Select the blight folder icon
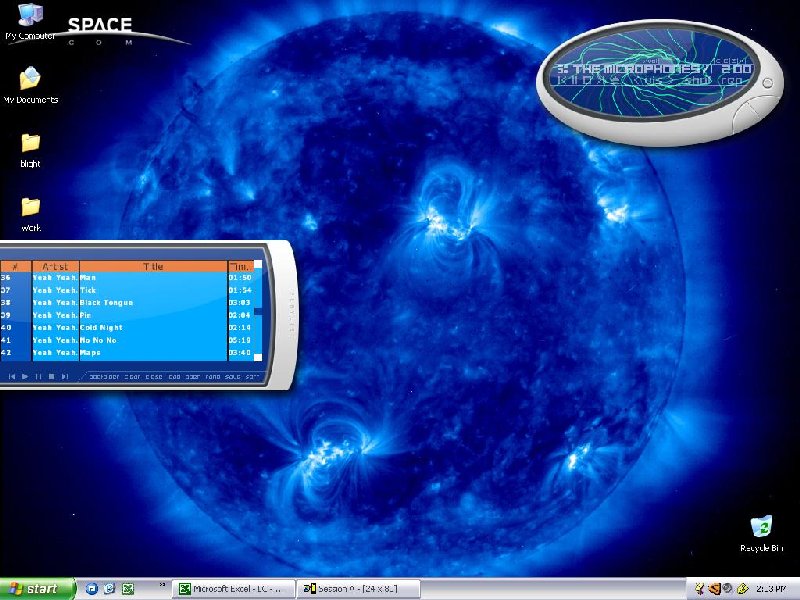 (31, 151)
